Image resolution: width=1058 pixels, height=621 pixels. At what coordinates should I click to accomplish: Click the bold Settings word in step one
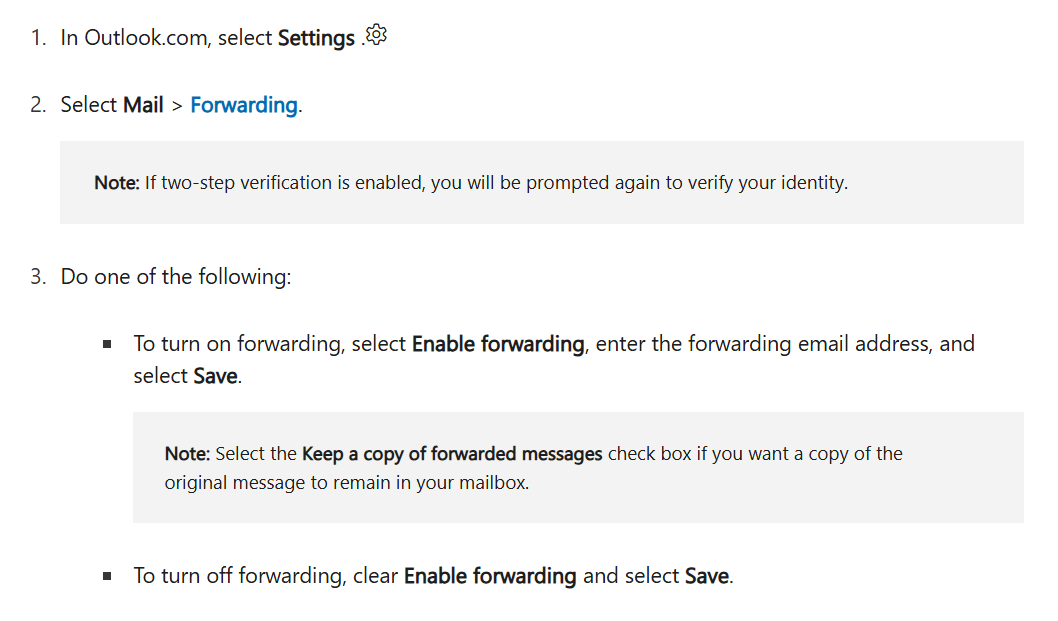(316, 38)
